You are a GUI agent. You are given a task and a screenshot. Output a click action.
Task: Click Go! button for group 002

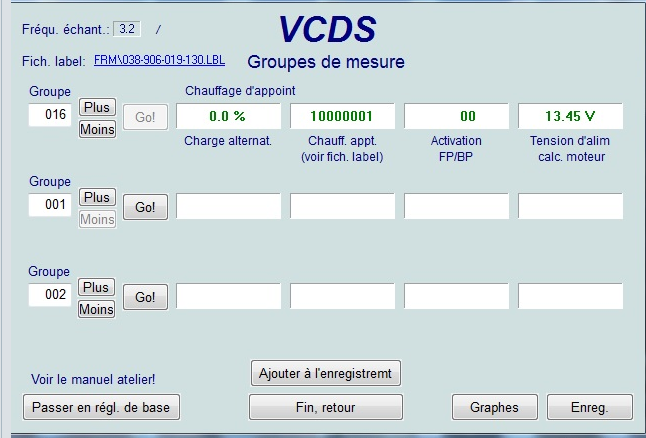[145, 297]
